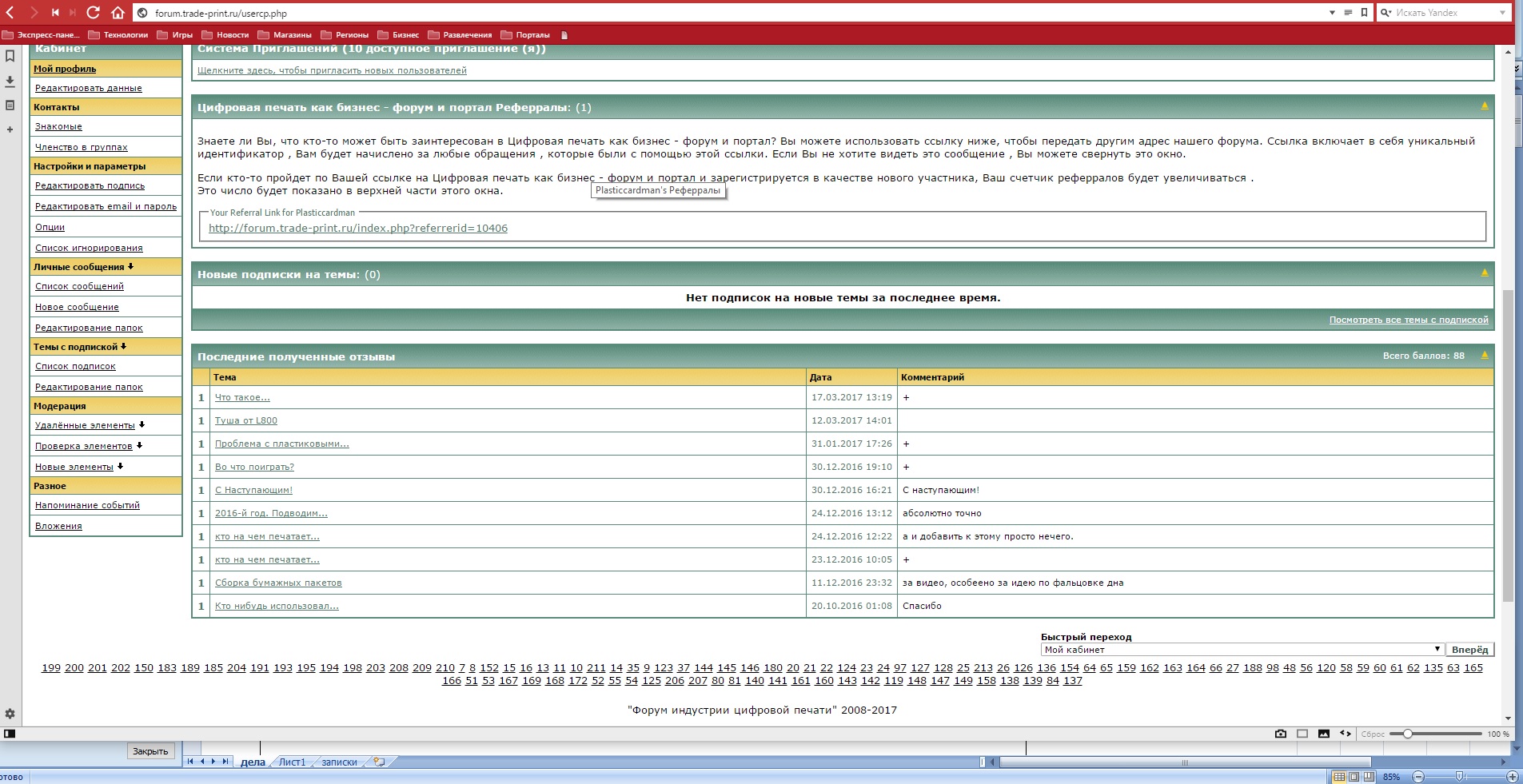Click the page vertical scrollbar thumb
Screen dimensions: 1523x784
pos(1509,445)
